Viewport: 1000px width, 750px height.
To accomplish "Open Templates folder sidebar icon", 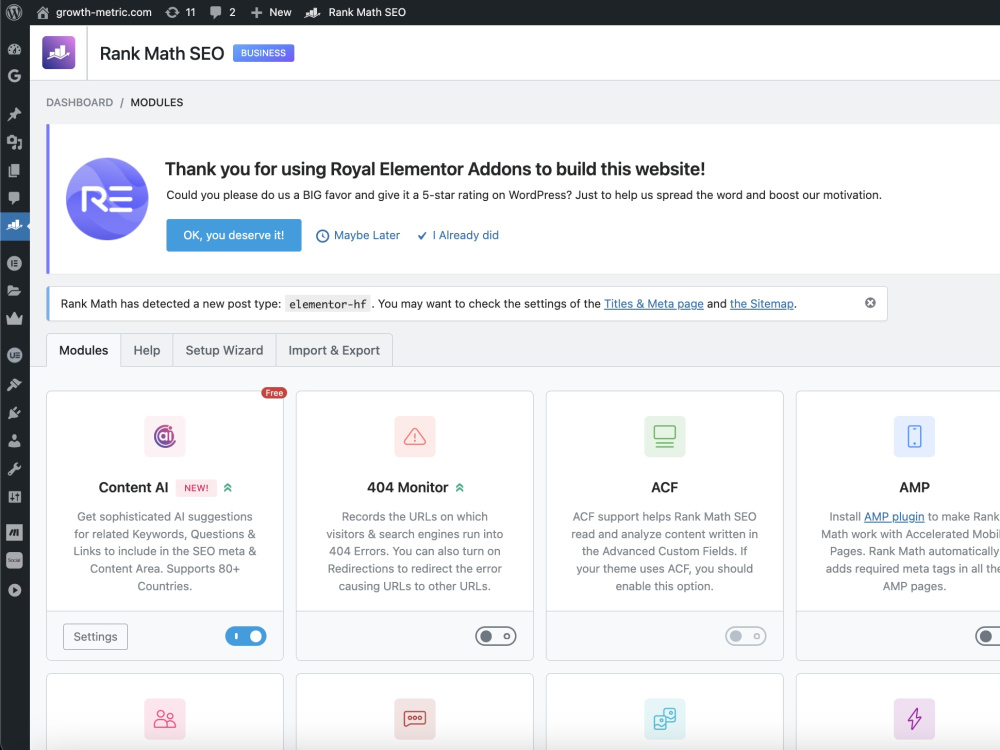I will pyautogui.click(x=14, y=291).
